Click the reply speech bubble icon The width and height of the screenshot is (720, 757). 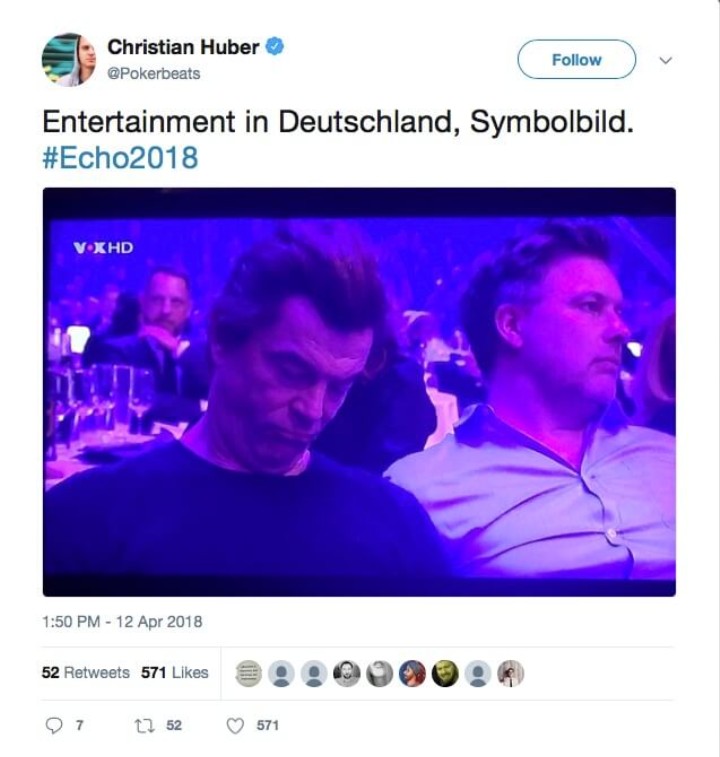click(54, 726)
